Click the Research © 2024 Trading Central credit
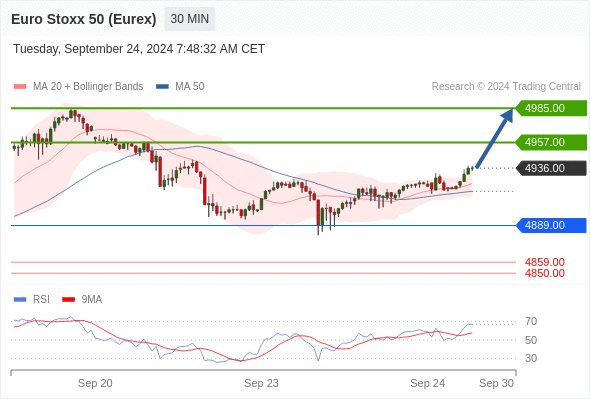Screen dimensions: 590x400 click(x=506, y=87)
